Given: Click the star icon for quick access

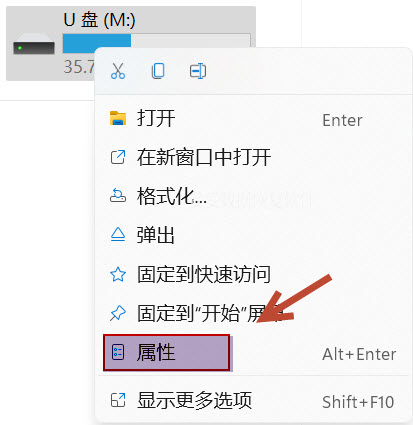Looking at the screenshot, I should (x=118, y=274).
